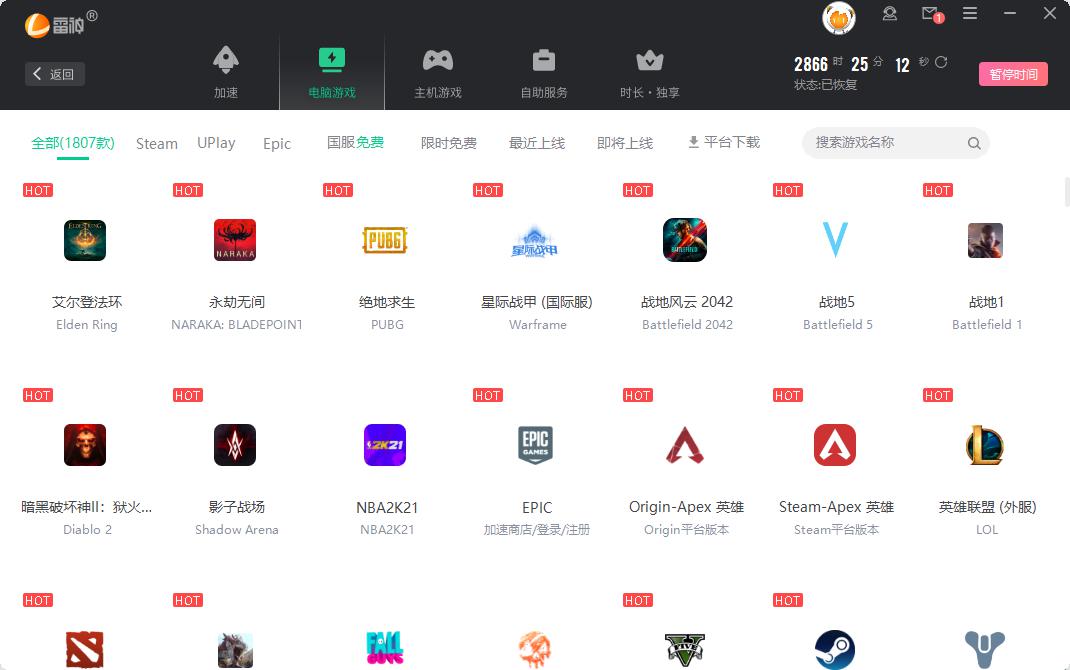Click the user avatar profile picture

coord(838,17)
